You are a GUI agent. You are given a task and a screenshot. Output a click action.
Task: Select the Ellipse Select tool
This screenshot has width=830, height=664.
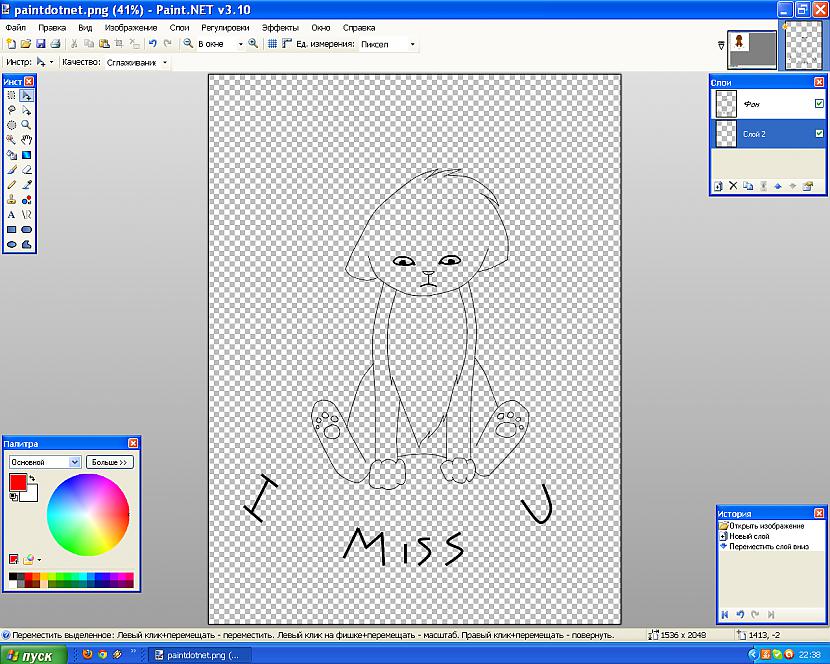click(x=11, y=125)
